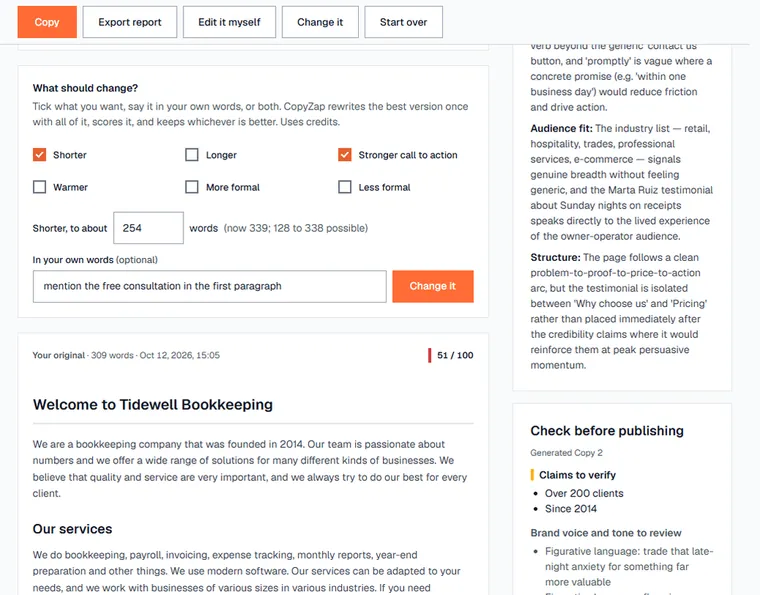Click the Check before publishing heading
This screenshot has height=595, width=760.
607,431
